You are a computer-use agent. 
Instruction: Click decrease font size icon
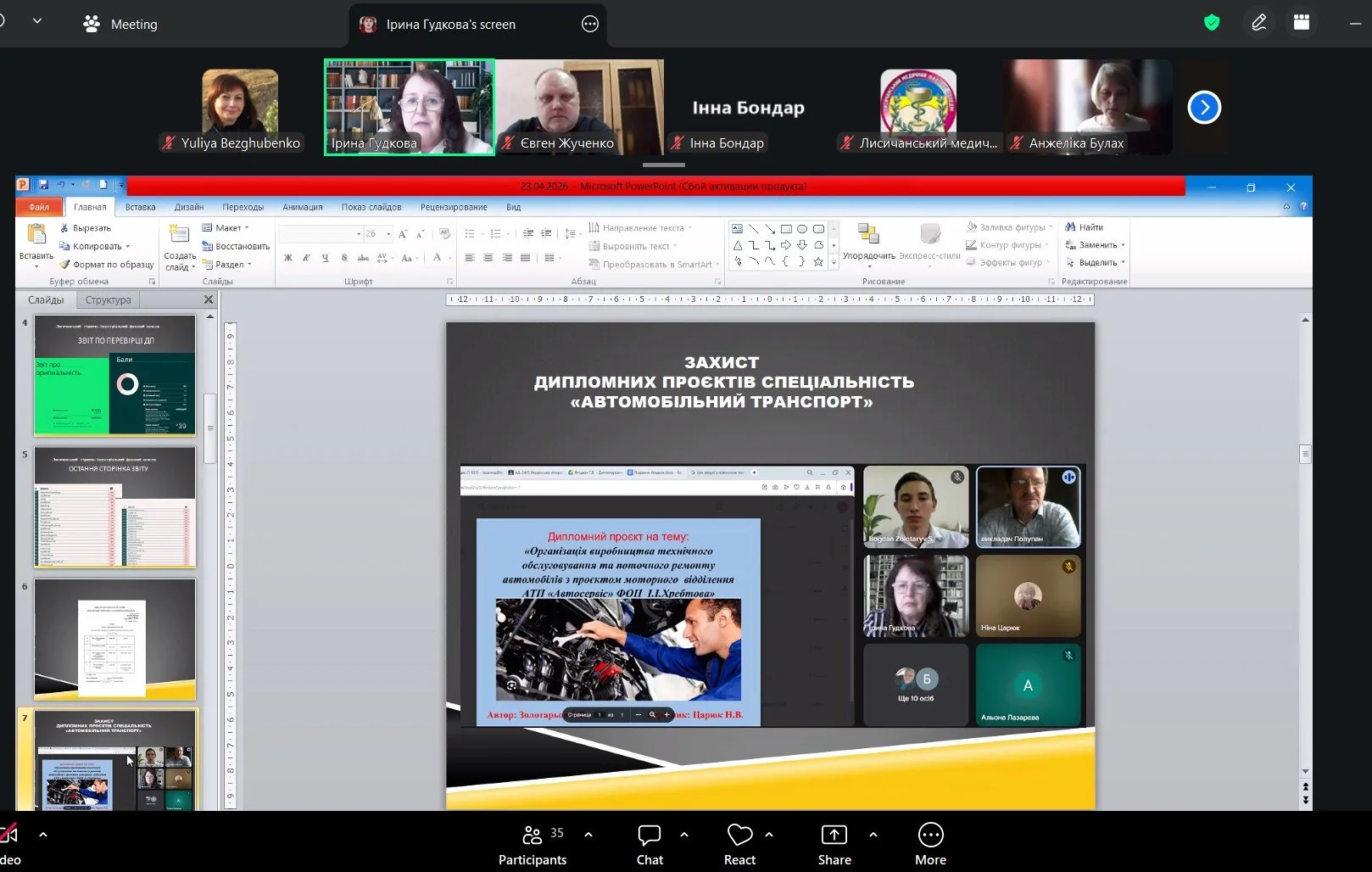[420, 233]
